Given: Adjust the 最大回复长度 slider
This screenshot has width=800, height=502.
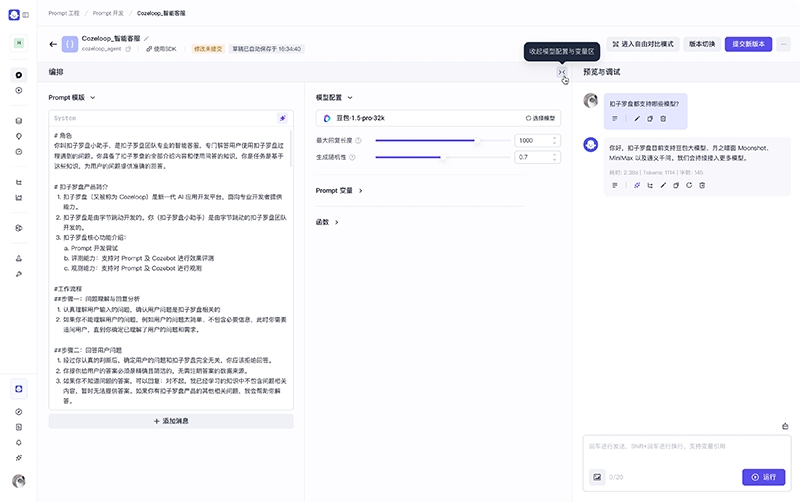Looking at the screenshot, I should click(442, 140).
